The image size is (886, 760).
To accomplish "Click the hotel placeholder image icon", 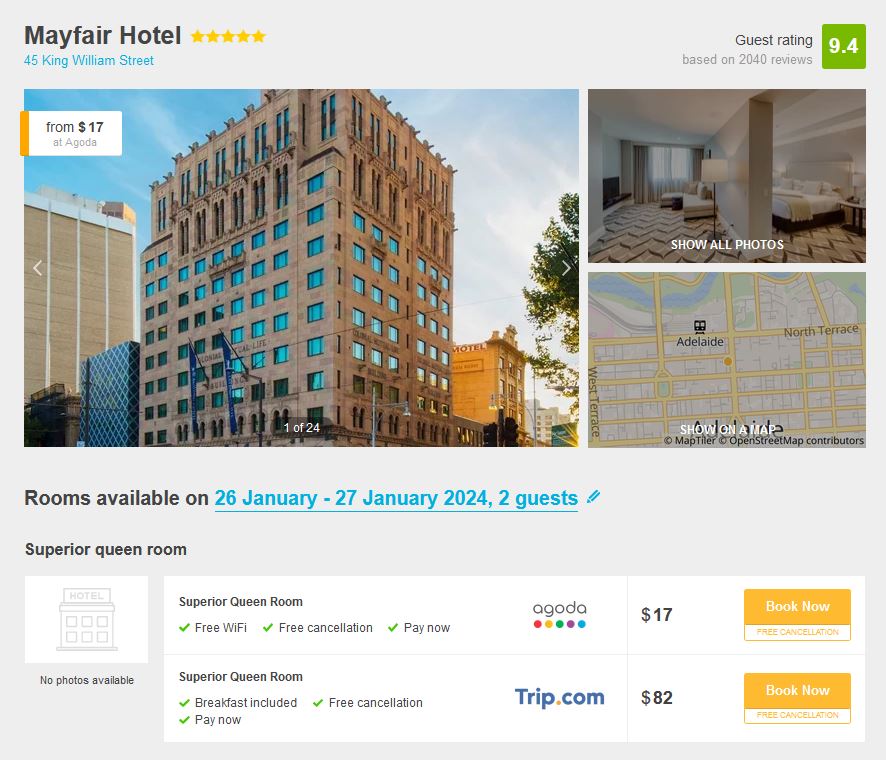I will click(x=86, y=619).
